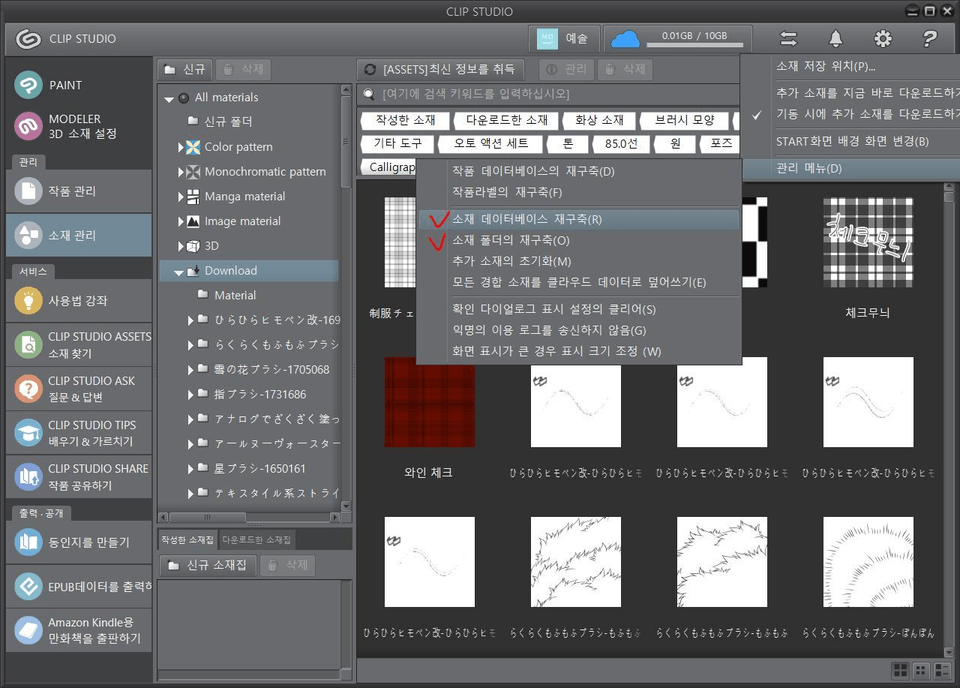Choose 확인 다이얼로그 표시 설정의 클리어(S)

click(579, 309)
